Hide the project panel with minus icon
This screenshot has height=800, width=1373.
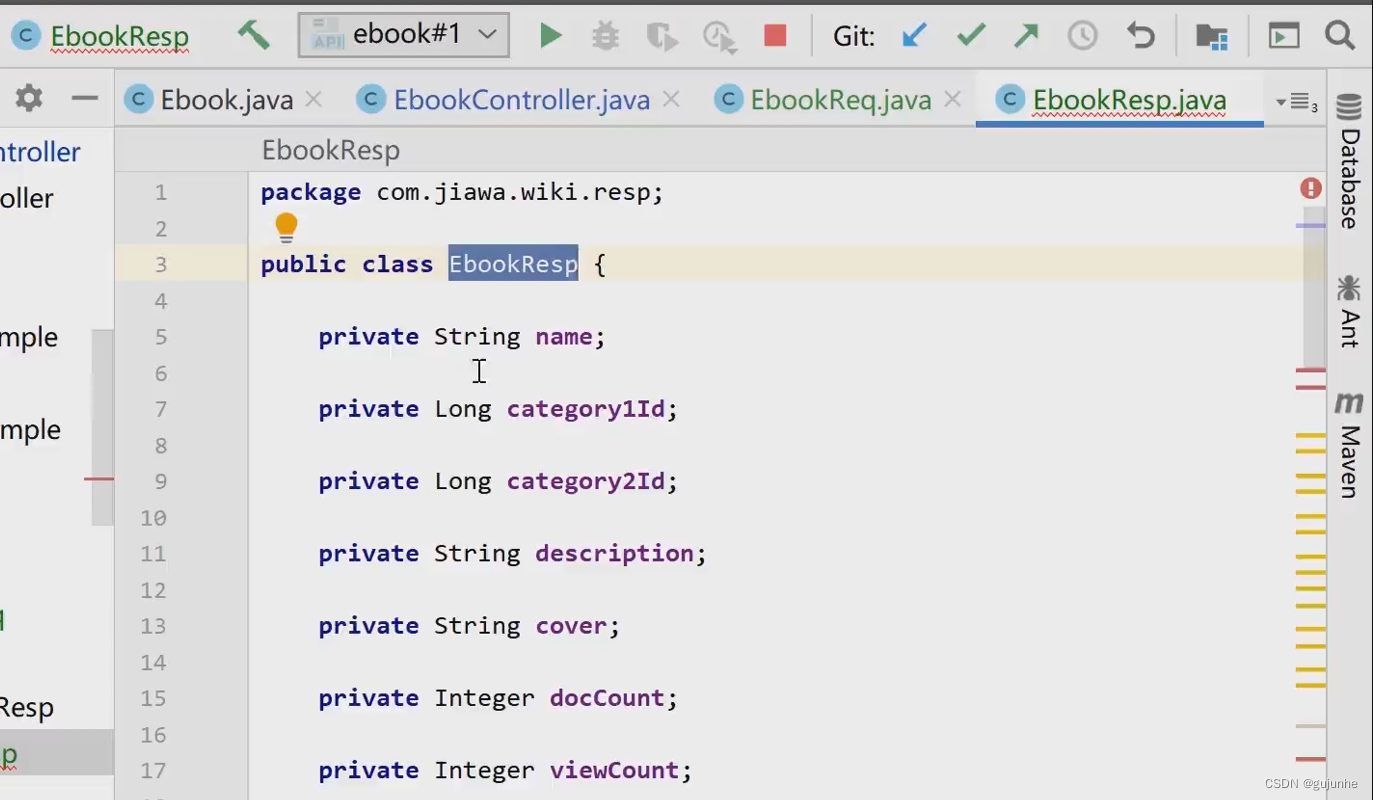tap(85, 98)
